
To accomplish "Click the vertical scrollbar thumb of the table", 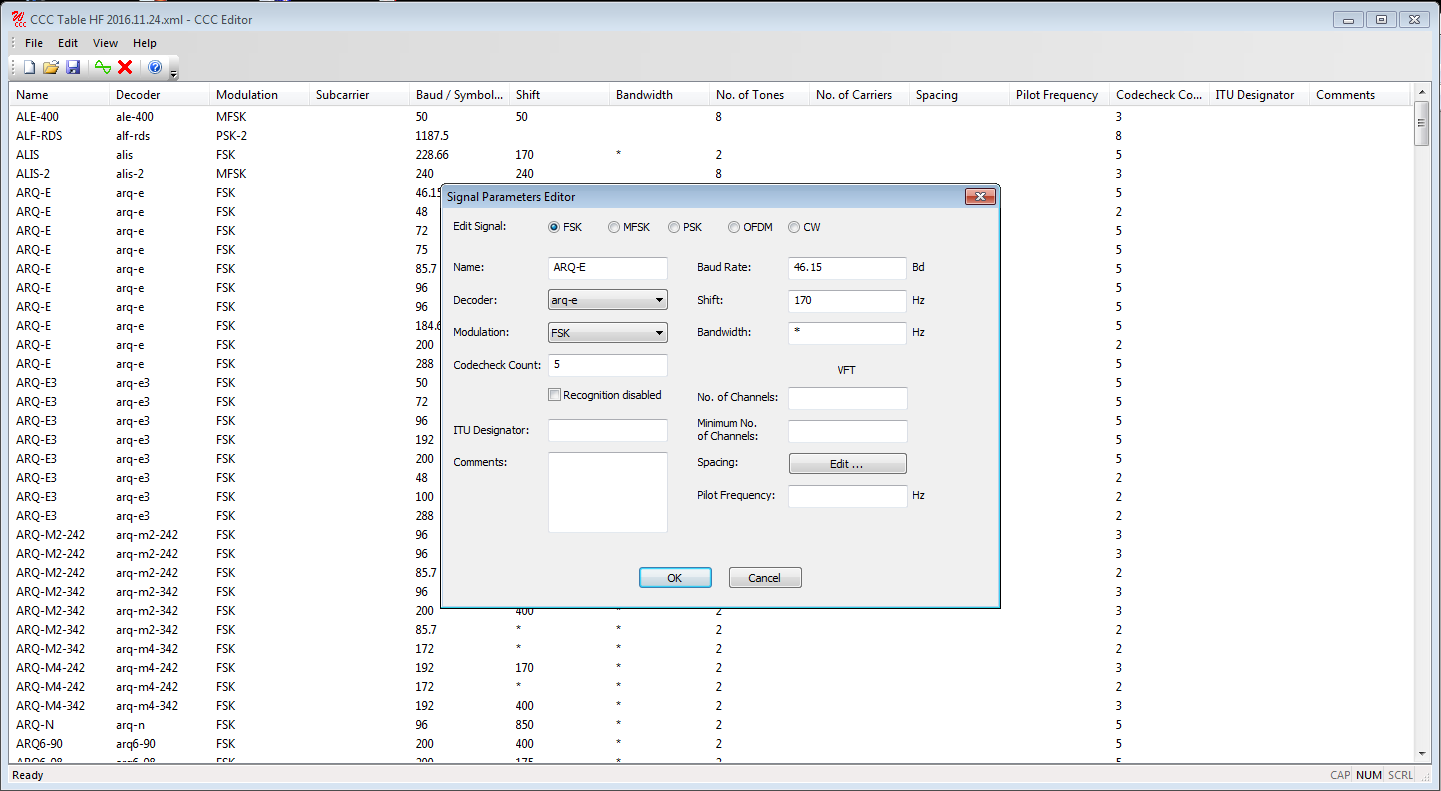I will pyautogui.click(x=1422, y=123).
